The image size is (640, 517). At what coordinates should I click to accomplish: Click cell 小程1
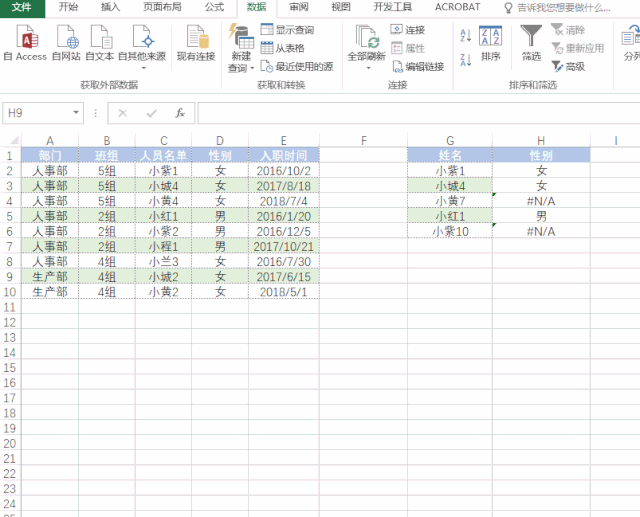click(x=163, y=246)
